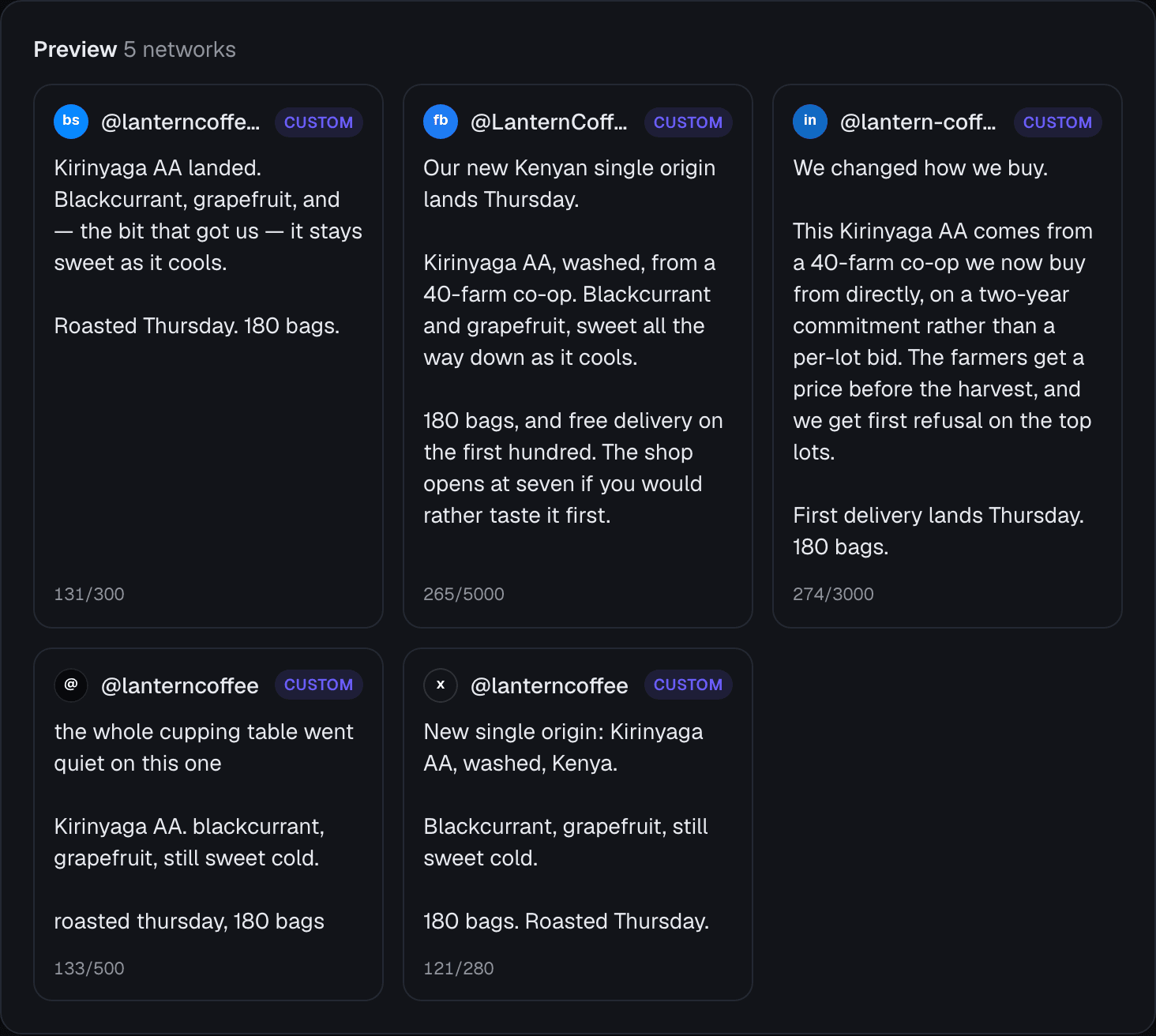Click '180 bags. Roasted Thursday.' in X post
The width and height of the screenshot is (1156, 1036).
pyautogui.click(x=566, y=921)
